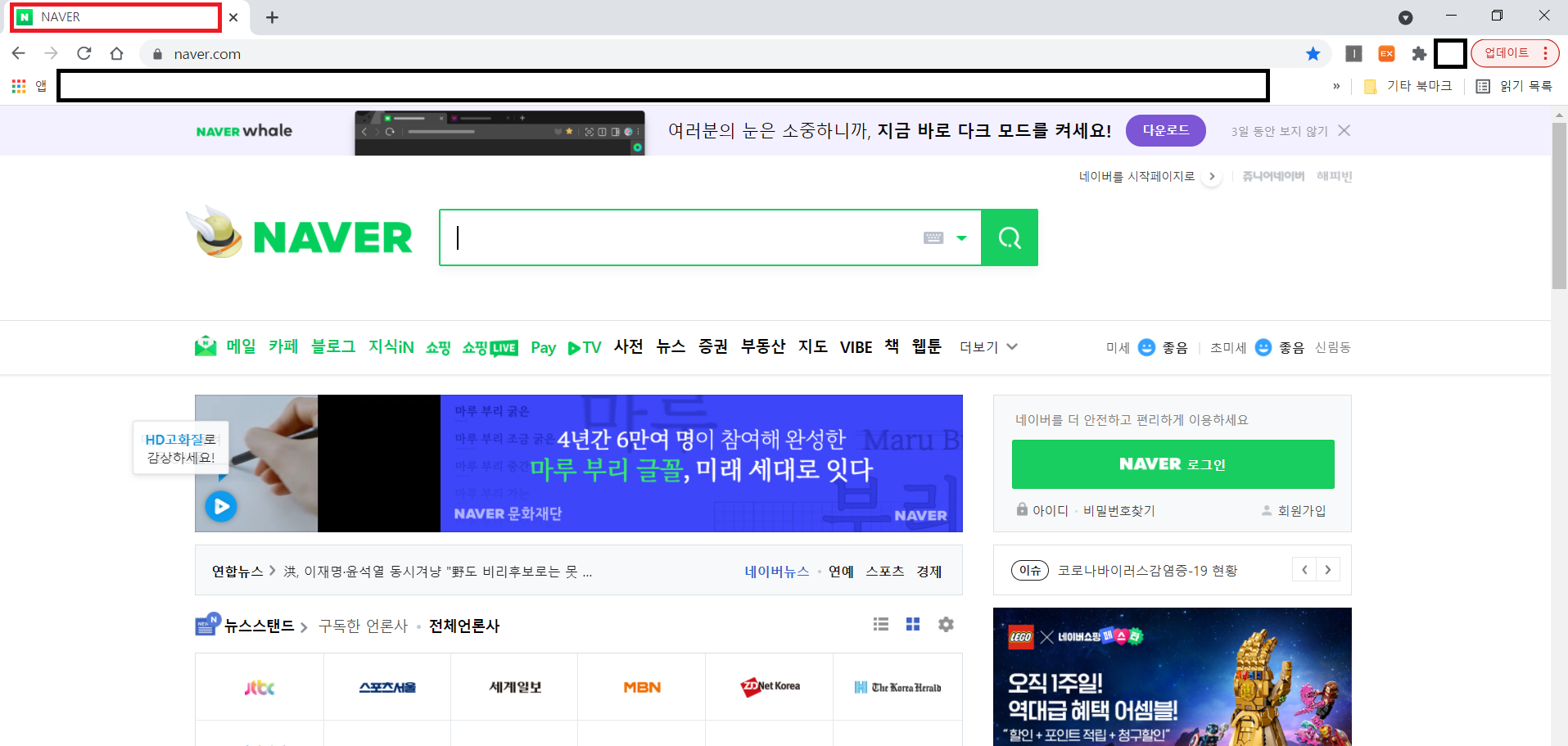Expand the 더보기 services menu

[987, 346]
